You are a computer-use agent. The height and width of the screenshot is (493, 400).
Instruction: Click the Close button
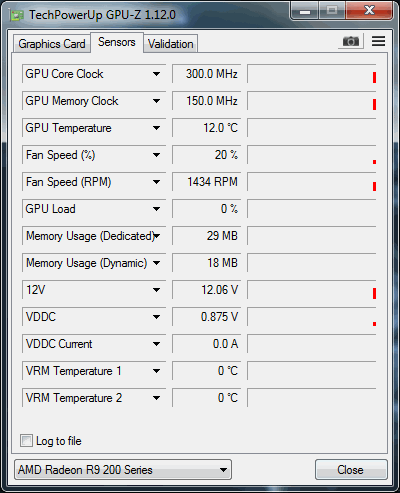(x=351, y=470)
